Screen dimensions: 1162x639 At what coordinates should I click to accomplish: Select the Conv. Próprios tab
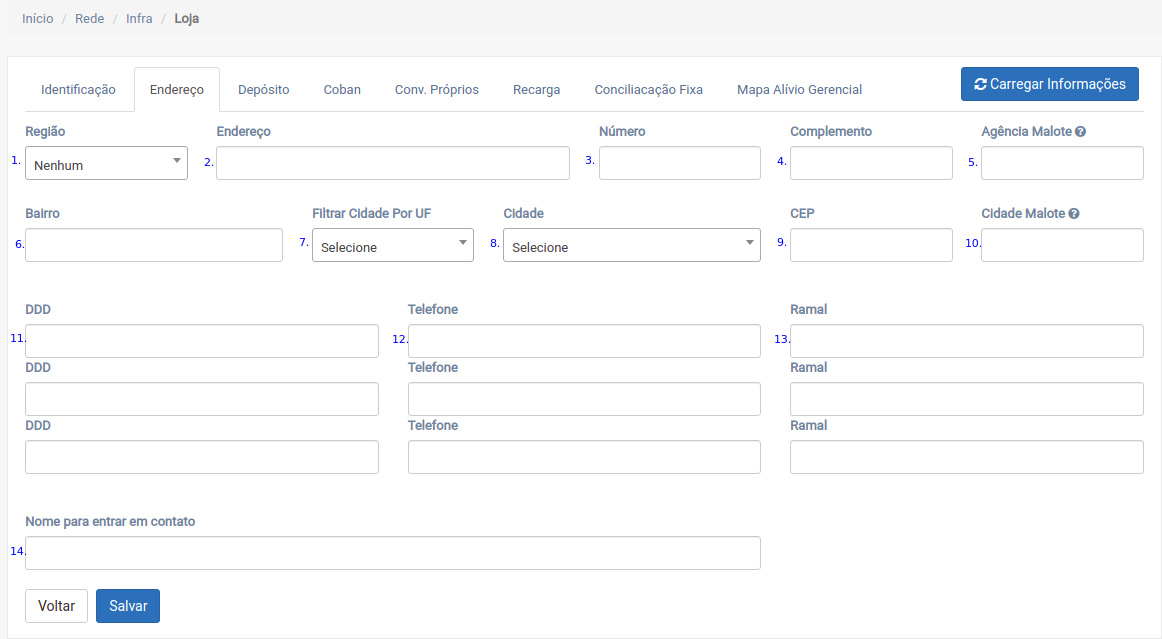coord(436,90)
